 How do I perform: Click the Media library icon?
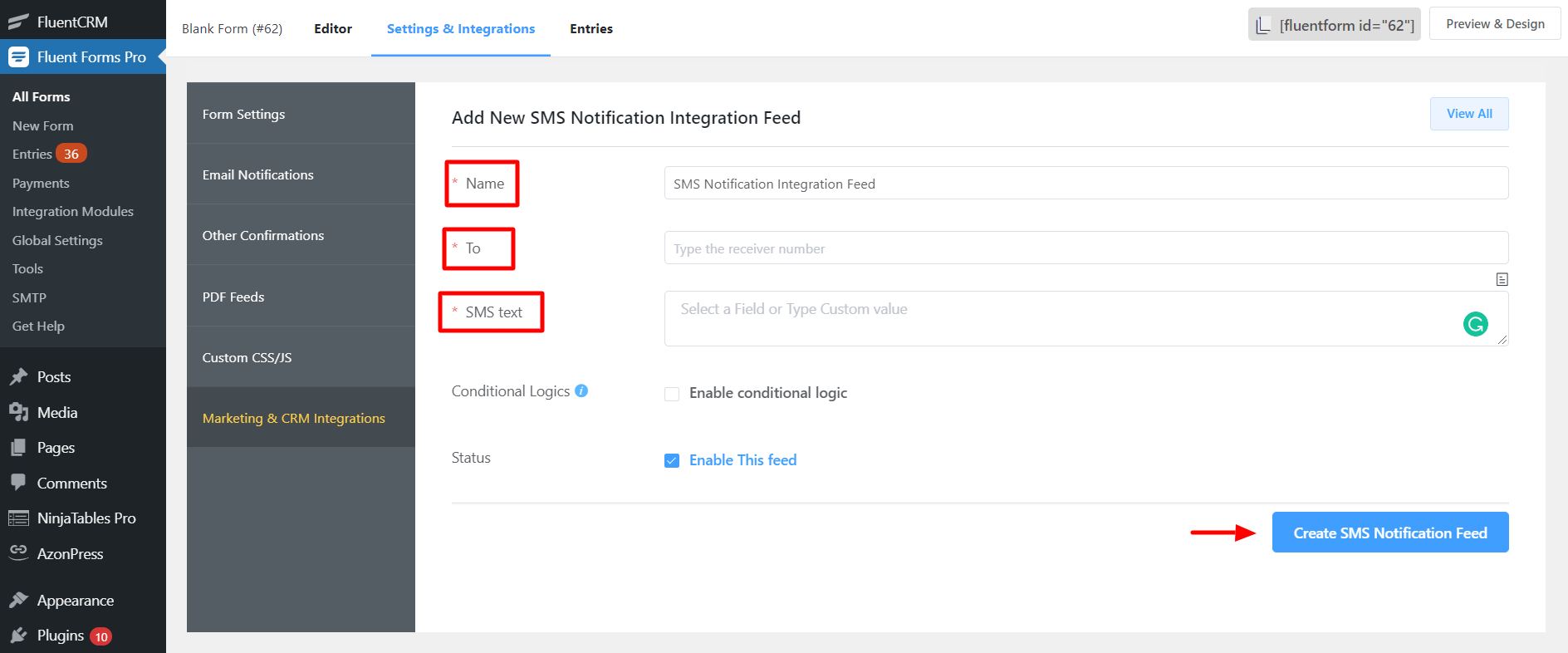click(x=18, y=412)
